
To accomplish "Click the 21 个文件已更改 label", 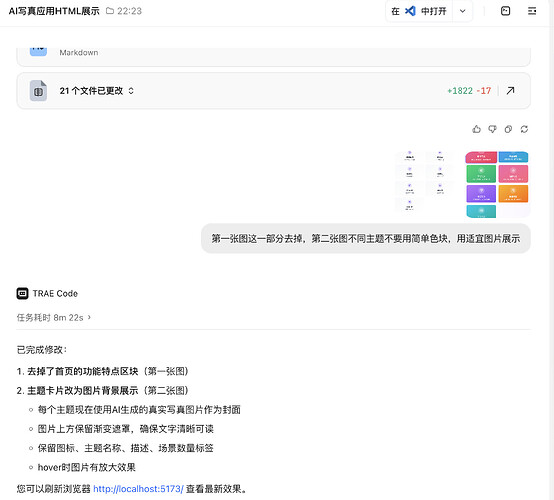I will click(x=91, y=91).
